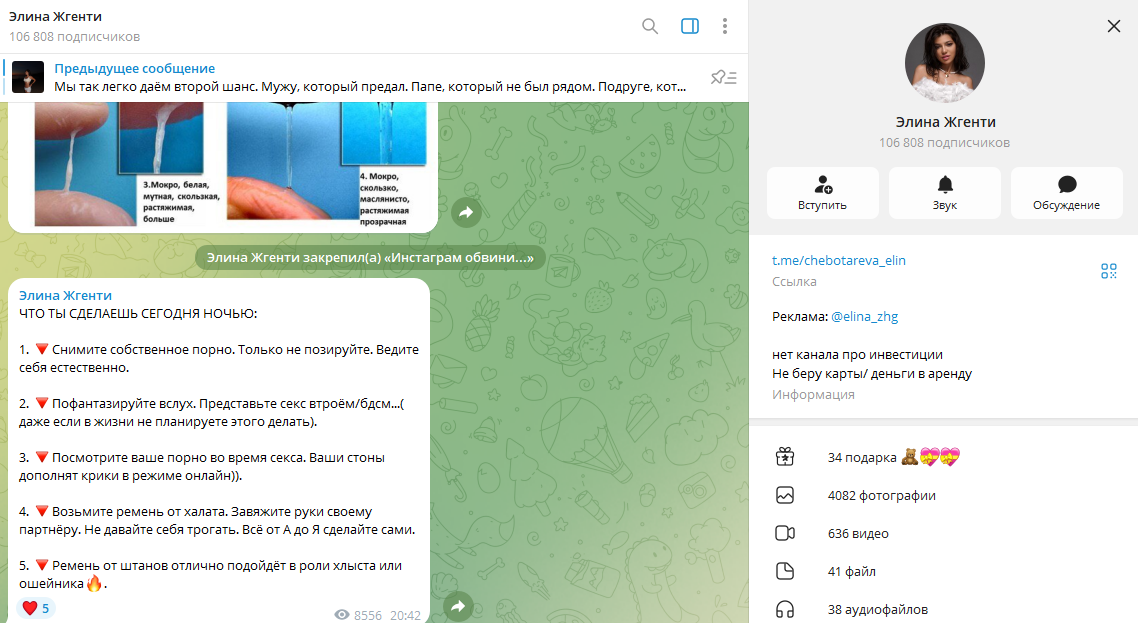
Task: Show QR code for channel link
Action: 1108,270
